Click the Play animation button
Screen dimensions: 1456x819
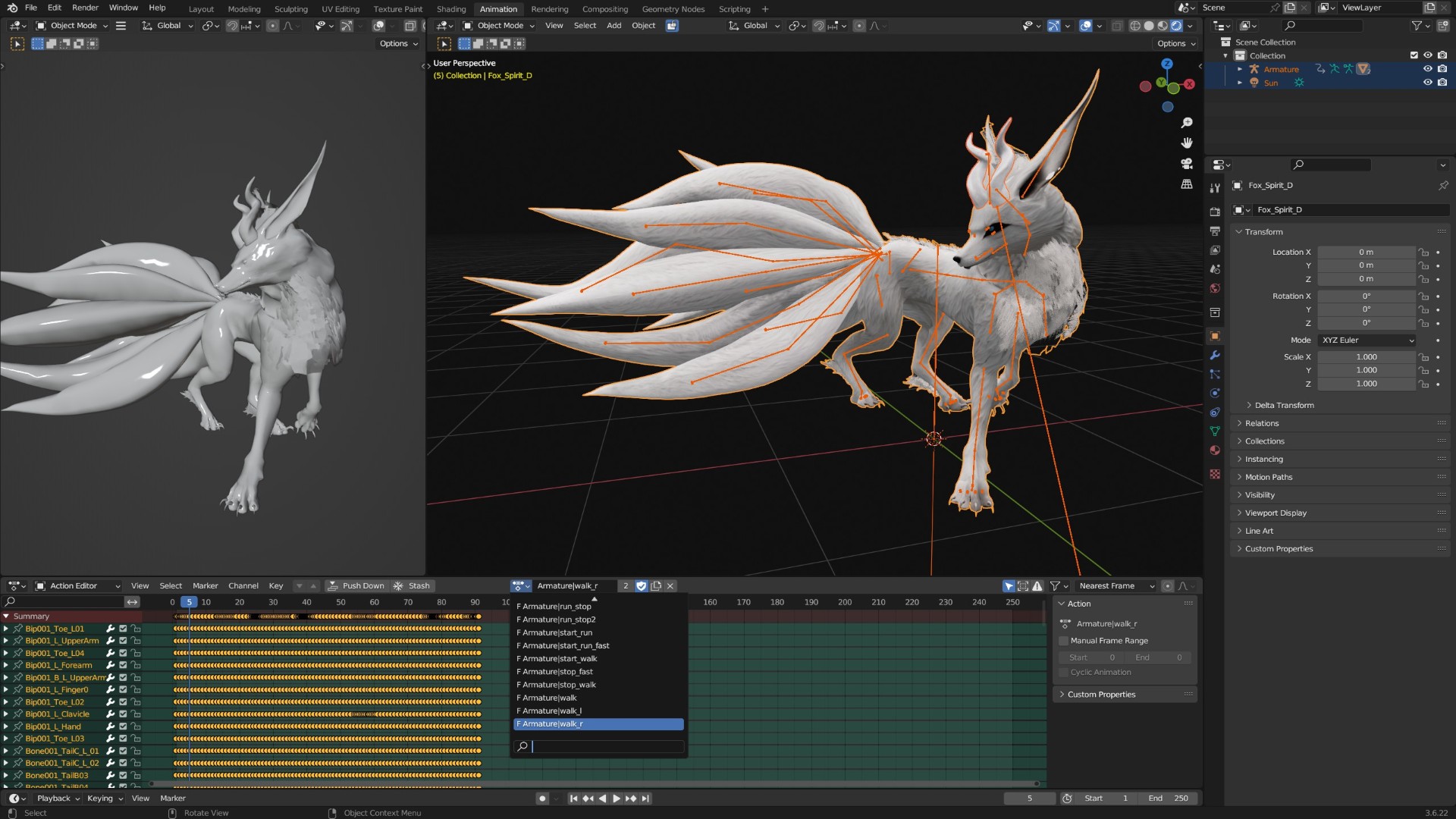coord(617,799)
